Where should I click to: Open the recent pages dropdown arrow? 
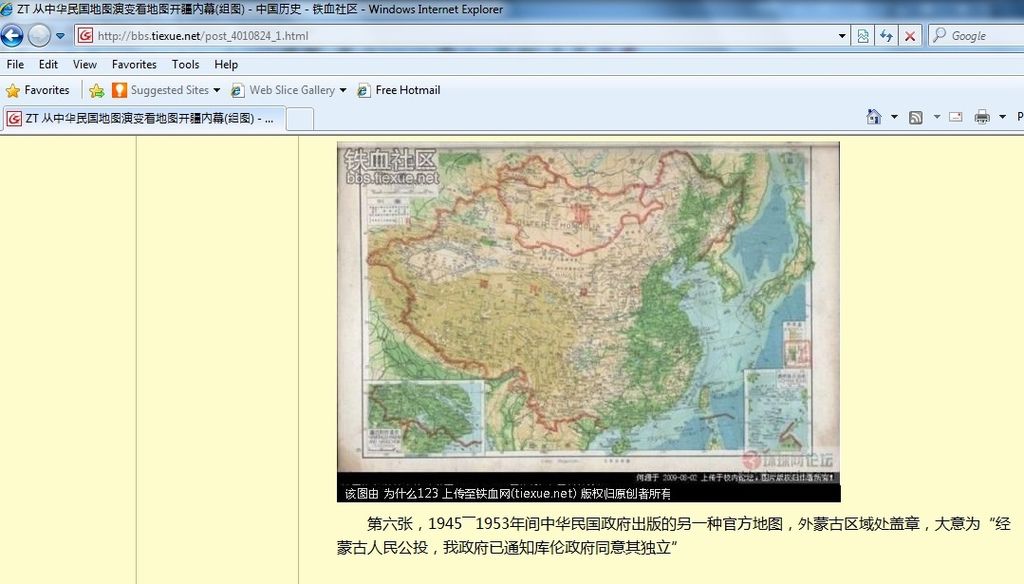point(60,36)
